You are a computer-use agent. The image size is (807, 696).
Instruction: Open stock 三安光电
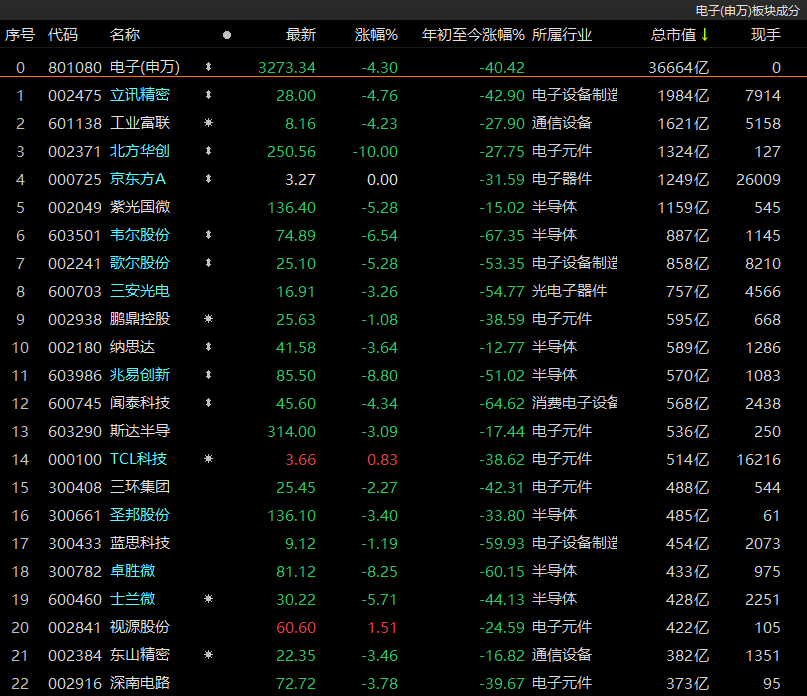[139, 291]
